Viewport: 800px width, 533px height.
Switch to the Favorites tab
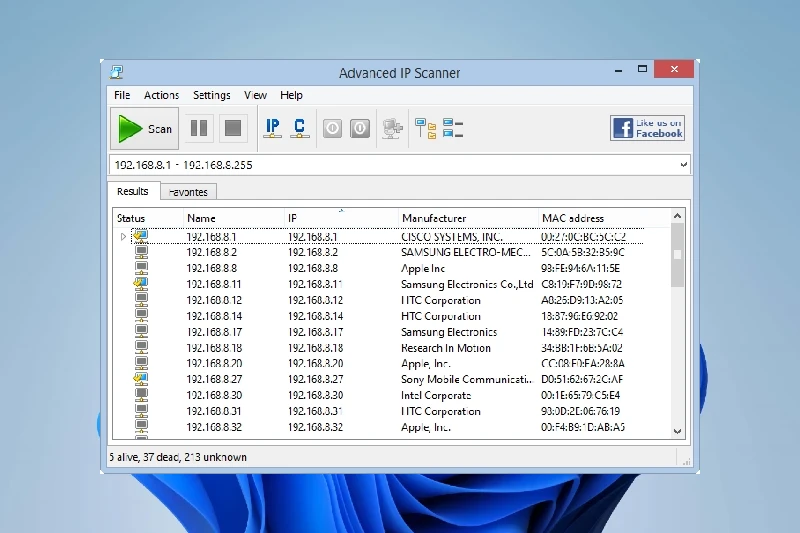click(x=188, y=192)
